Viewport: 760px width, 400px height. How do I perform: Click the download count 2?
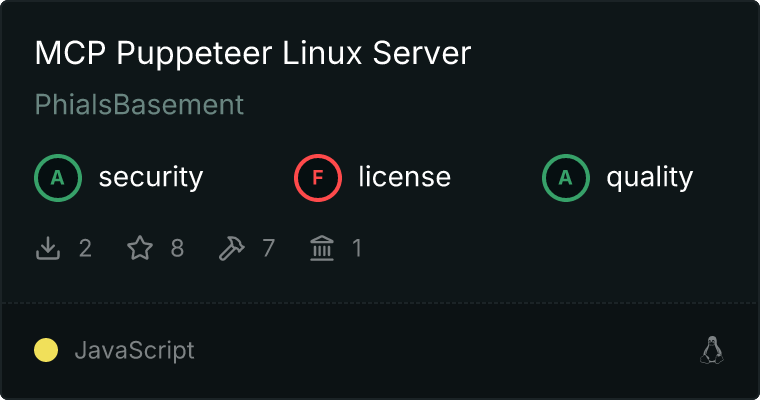pos(85,248)
